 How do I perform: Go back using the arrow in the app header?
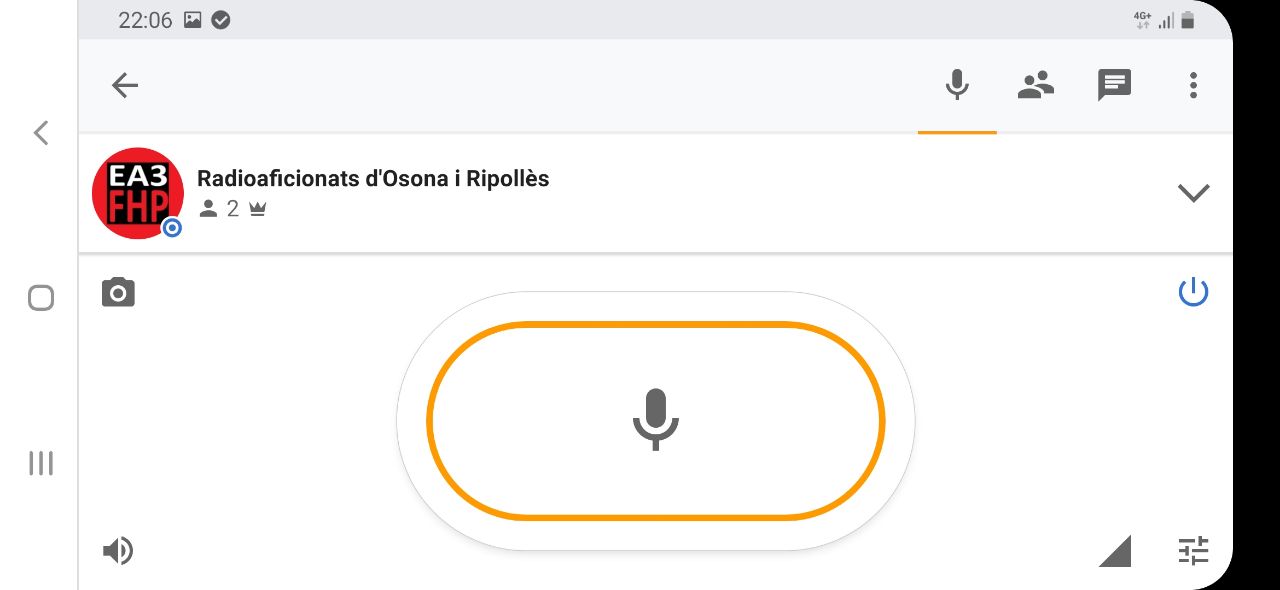125,85
